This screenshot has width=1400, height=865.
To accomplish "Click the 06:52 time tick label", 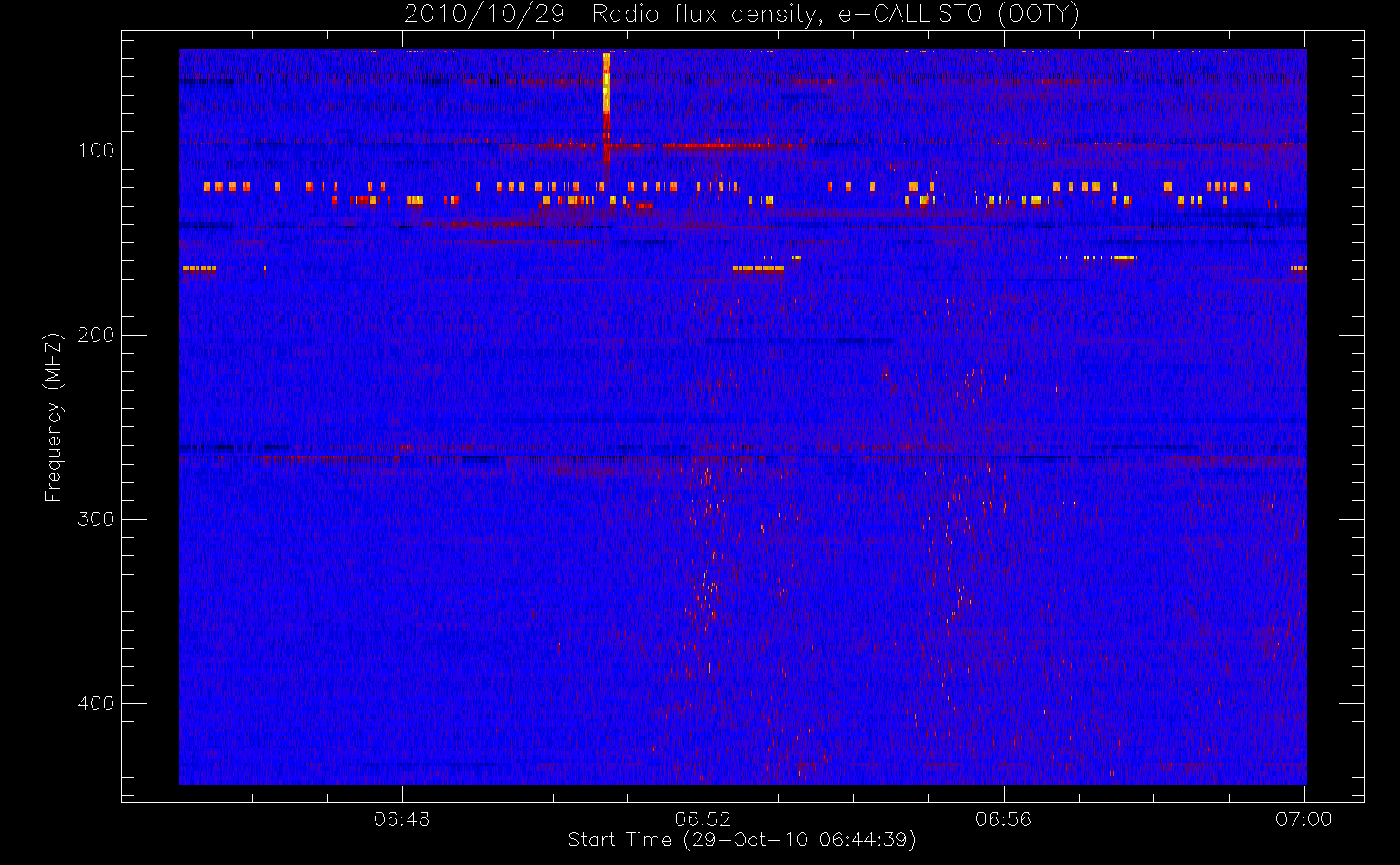I will 703,819.
